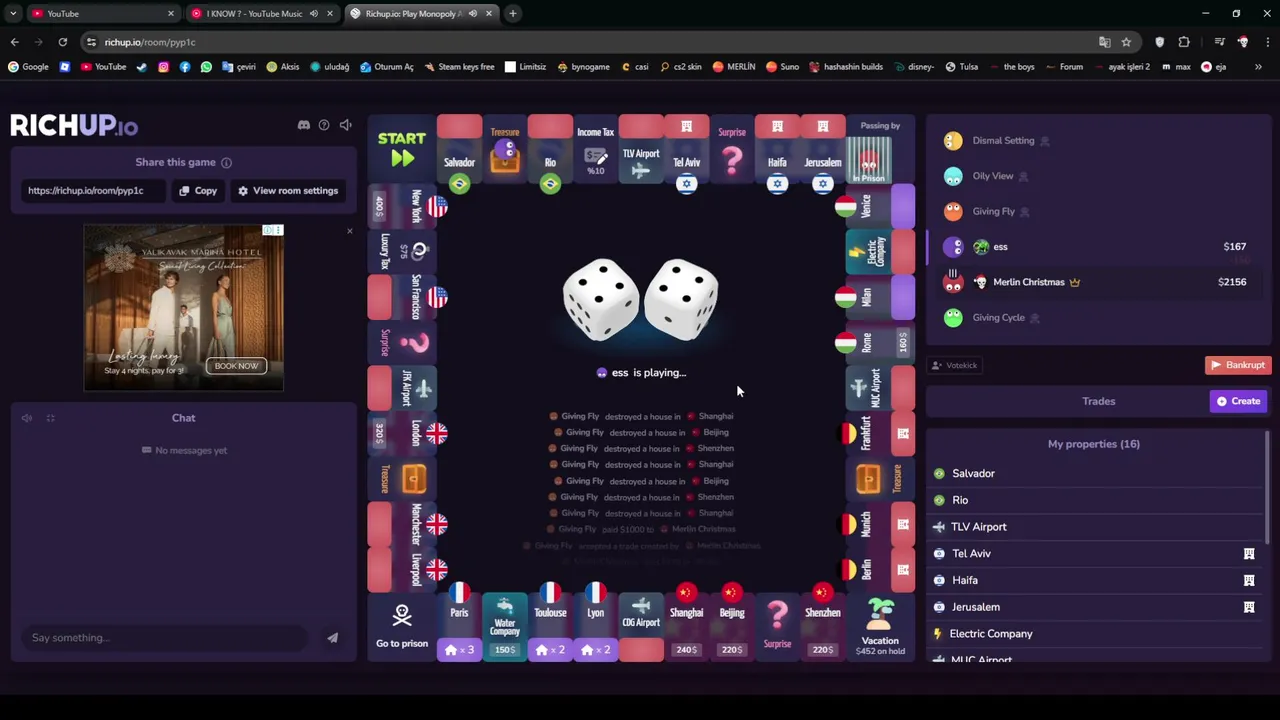Screen dimensions: 1280x720
Task: Click the START corner tile
Action: click(x=402, y=149)
